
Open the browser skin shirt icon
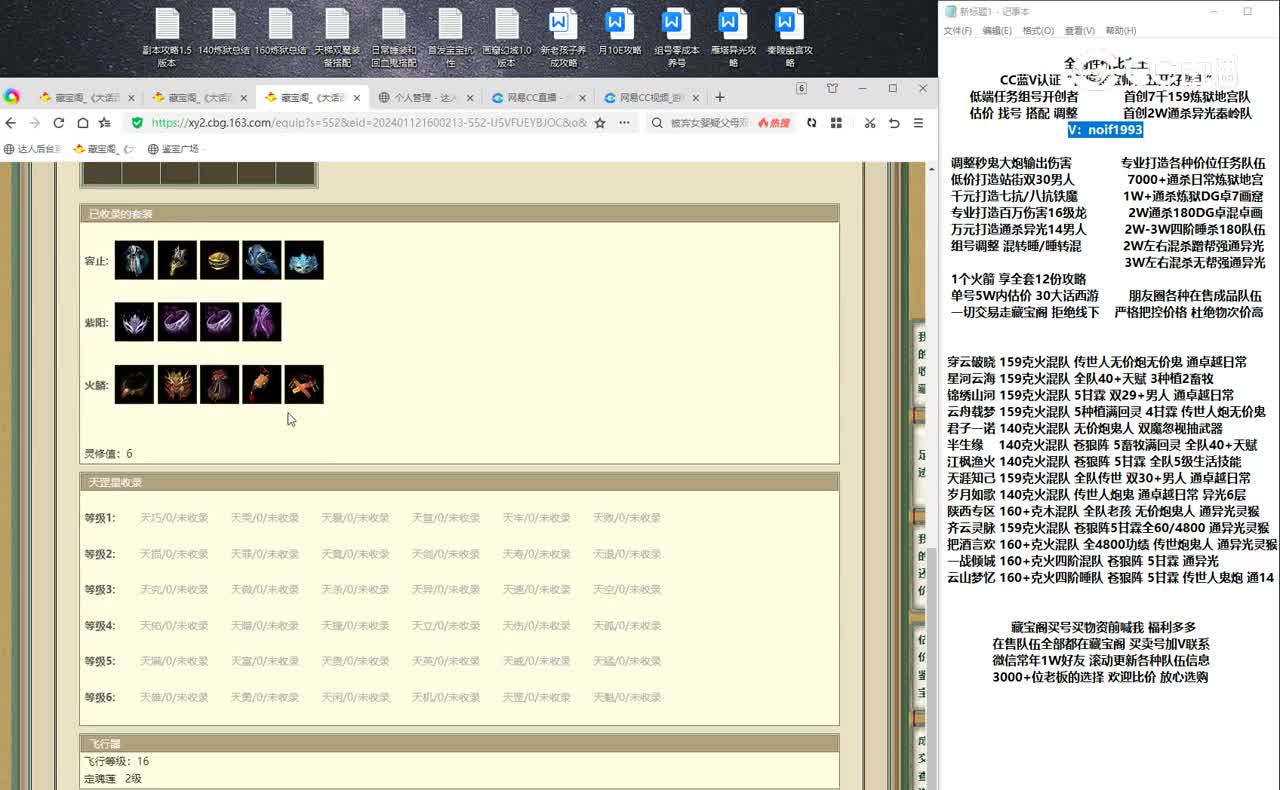pyautogui.click(x=832, y=89)
